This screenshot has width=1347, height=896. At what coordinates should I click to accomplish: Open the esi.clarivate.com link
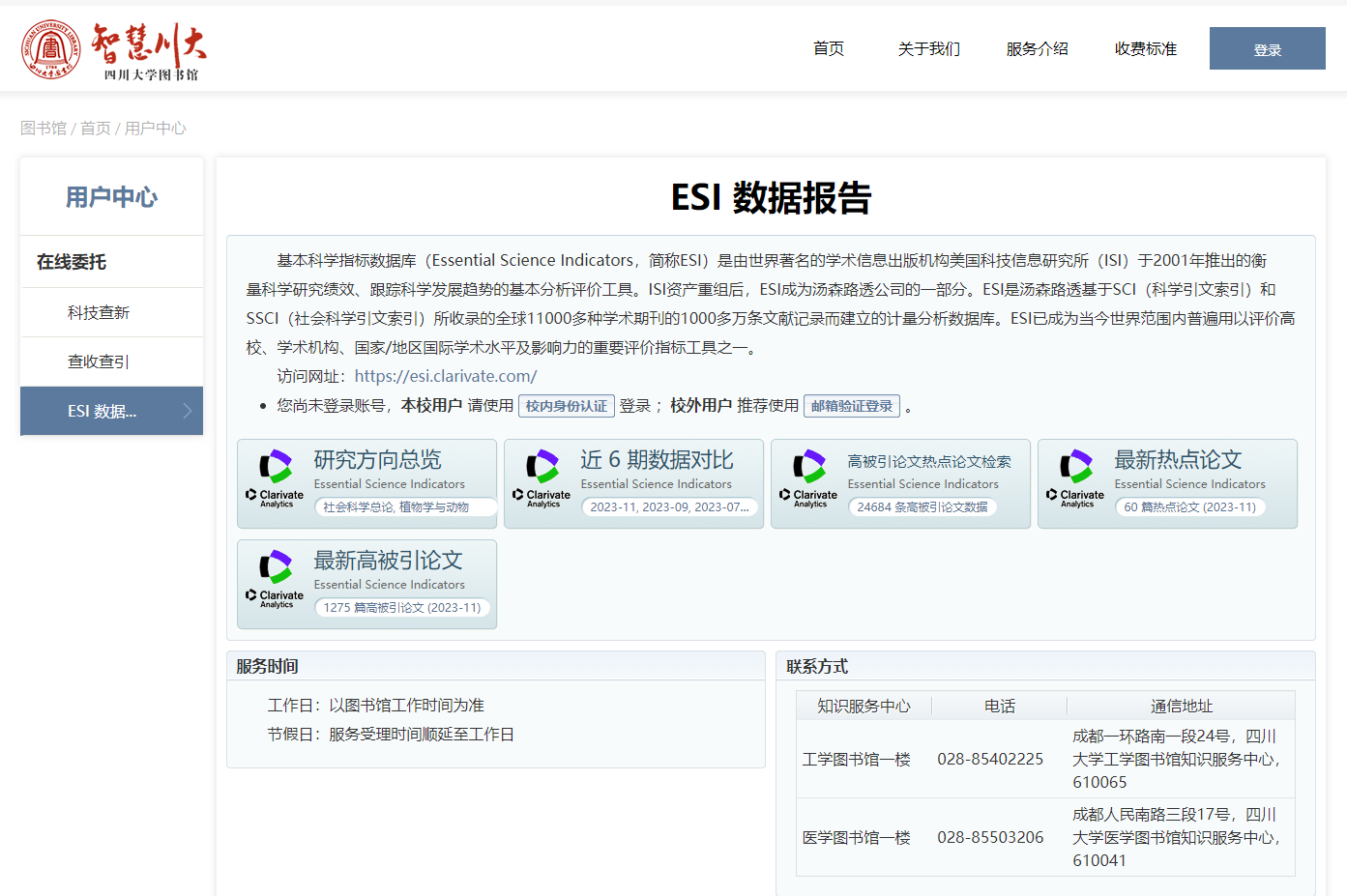(x=445, y=376)
